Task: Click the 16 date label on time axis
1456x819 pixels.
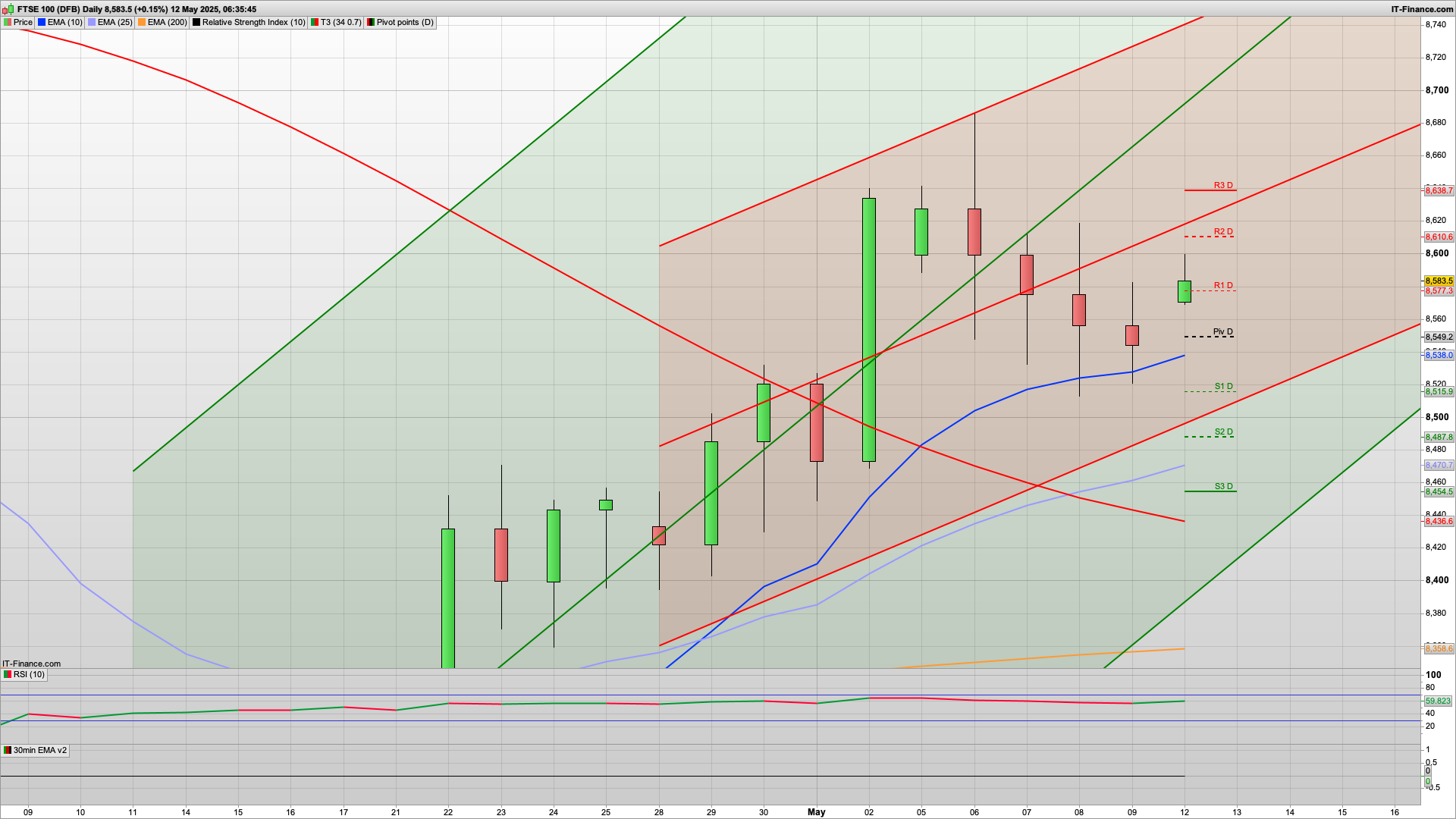Action: 1395,811
